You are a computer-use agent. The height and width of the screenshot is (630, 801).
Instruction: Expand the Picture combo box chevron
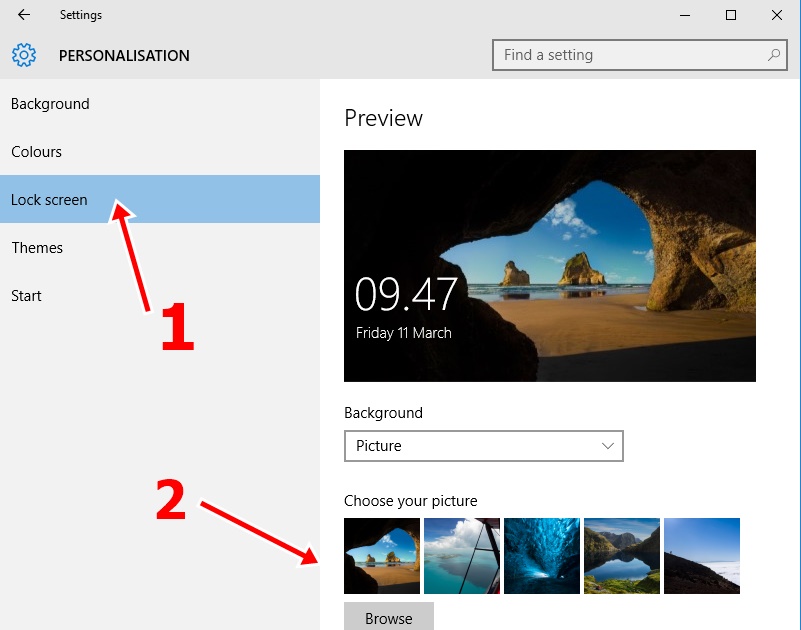[x=610, y=446]
